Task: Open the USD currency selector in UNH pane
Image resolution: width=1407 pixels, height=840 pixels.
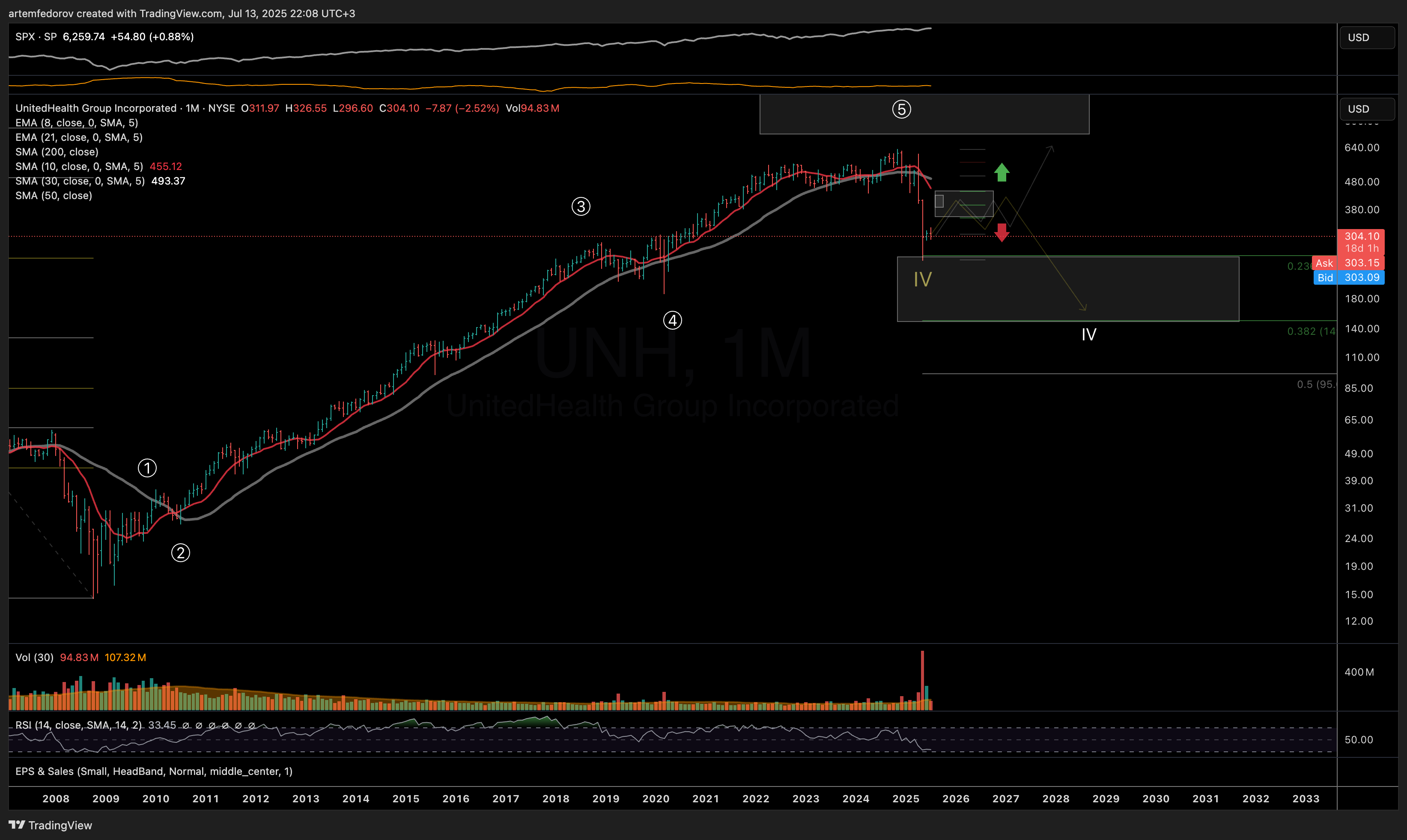Action: (x=1367, y=109)
